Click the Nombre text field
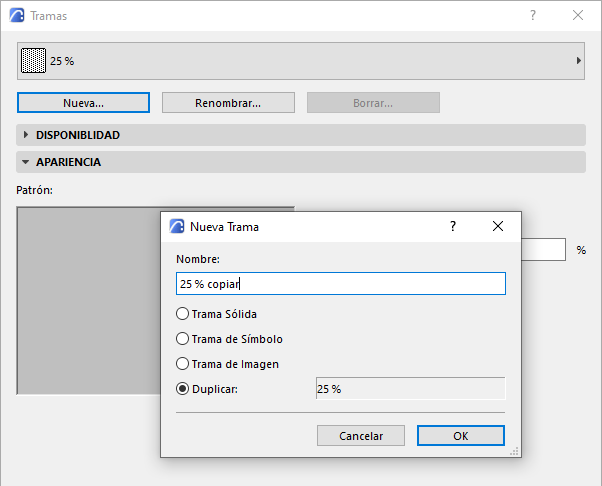The image size is (602, 486). point(340,284)
